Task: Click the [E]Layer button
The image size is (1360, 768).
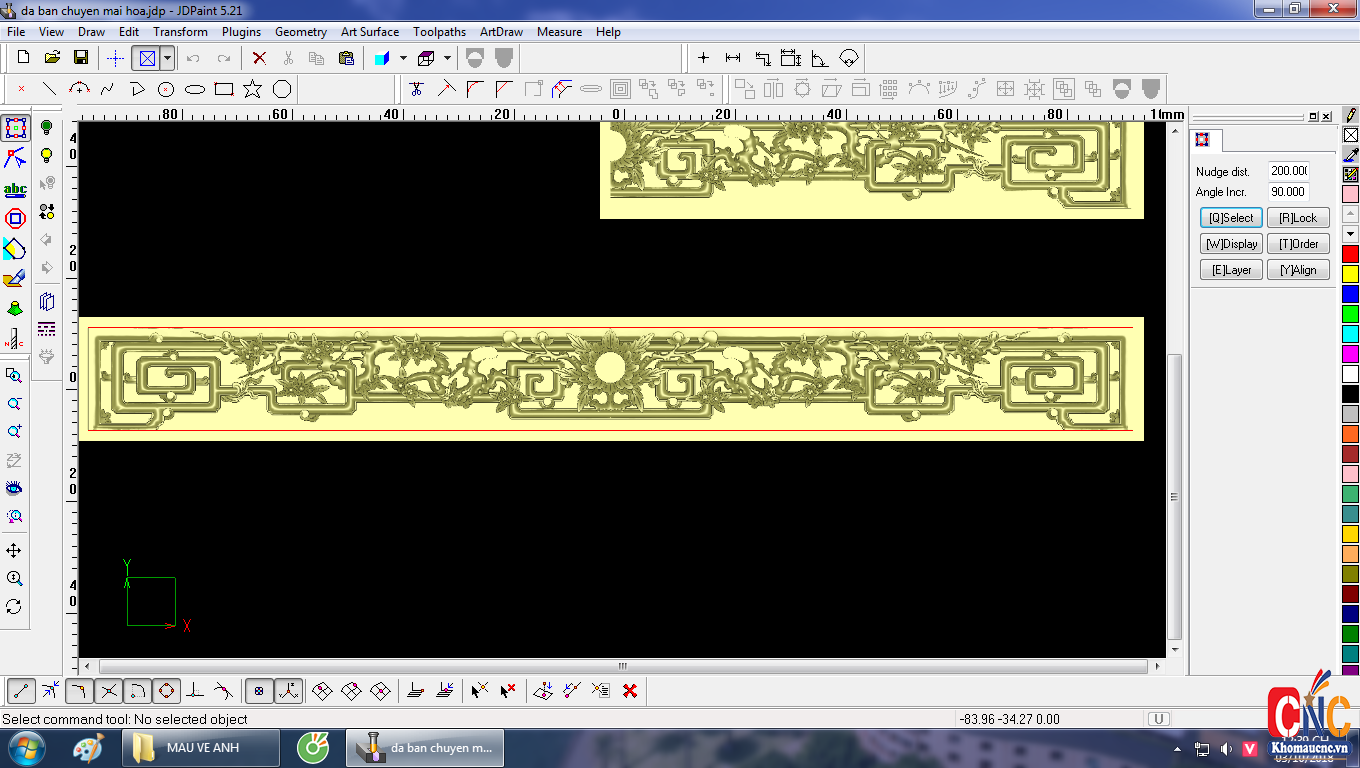Action: click(1231, 270)
